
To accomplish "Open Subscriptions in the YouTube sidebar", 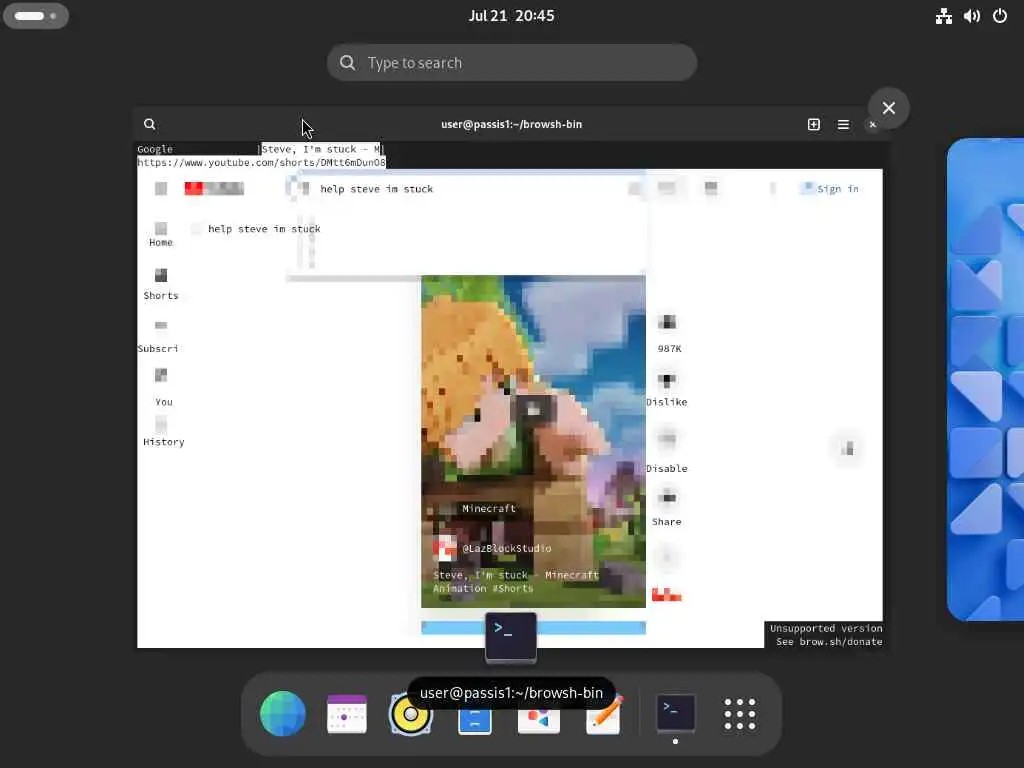I will click(x=158, y=336).
